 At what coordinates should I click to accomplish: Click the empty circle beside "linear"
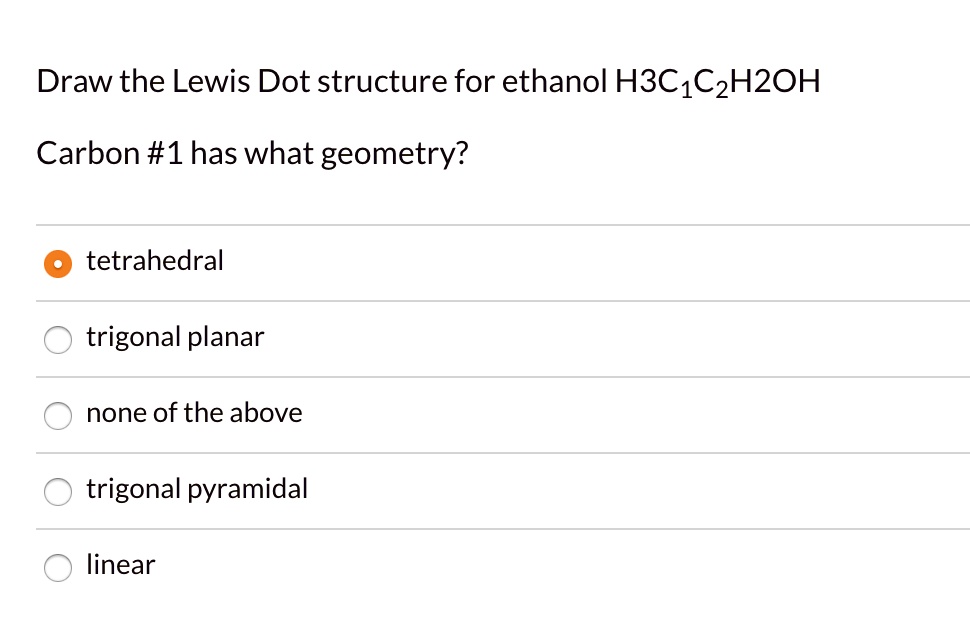(x=58, y=567)
